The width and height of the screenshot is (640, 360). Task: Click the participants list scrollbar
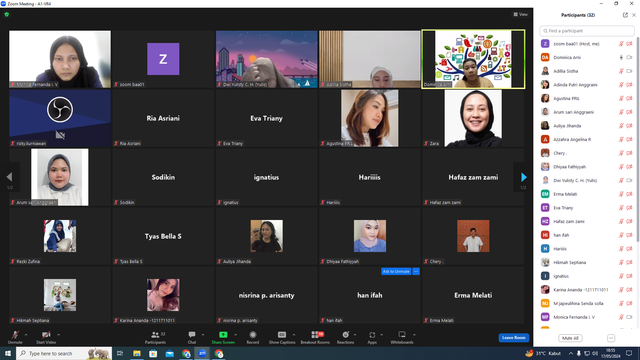point(638,139)
